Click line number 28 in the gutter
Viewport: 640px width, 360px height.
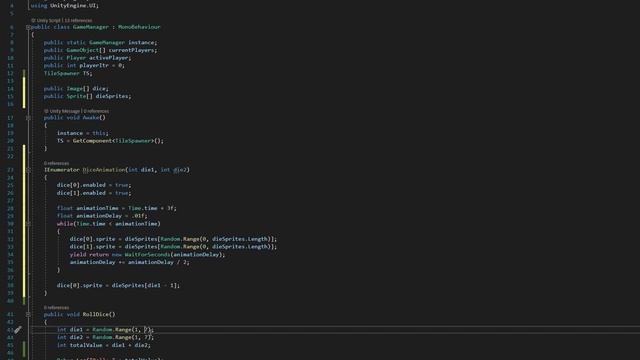pyautogui.click(x=11, y=209)
